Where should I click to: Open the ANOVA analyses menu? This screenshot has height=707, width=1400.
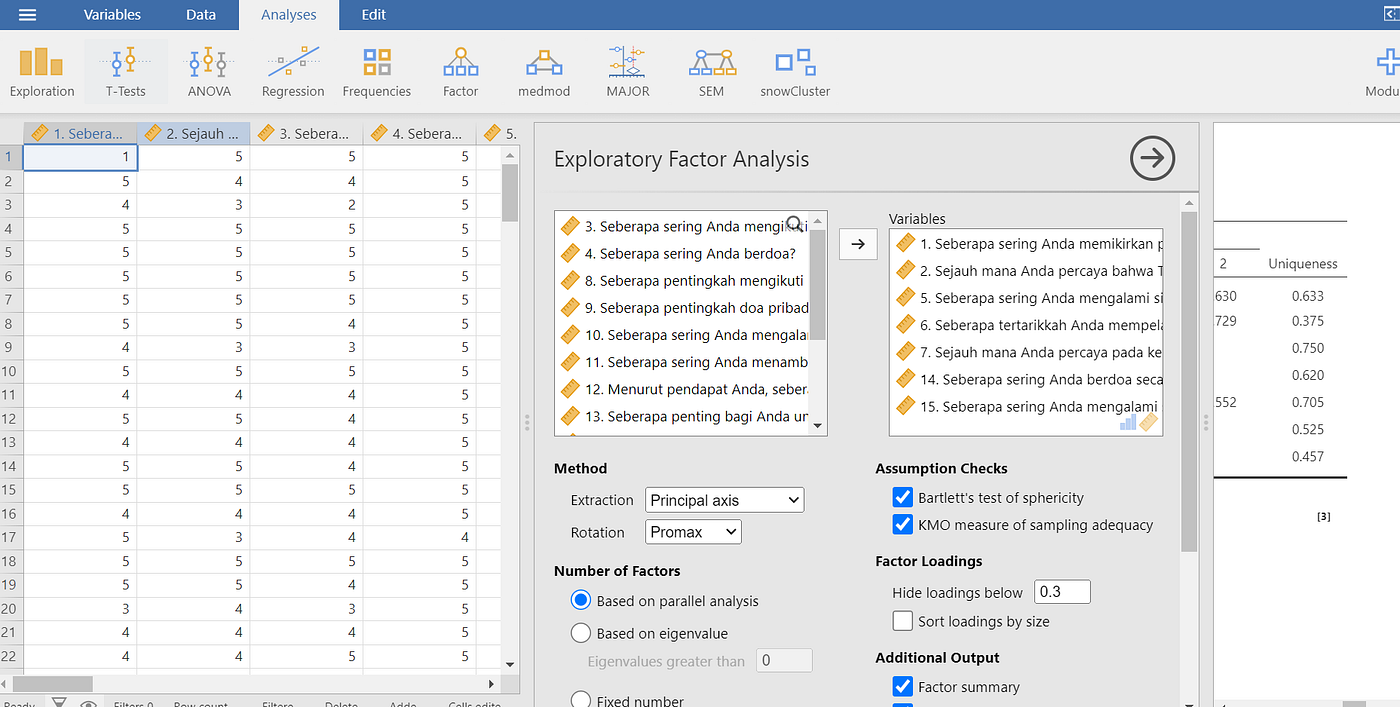pyautogui.click(x=209, y=72)
